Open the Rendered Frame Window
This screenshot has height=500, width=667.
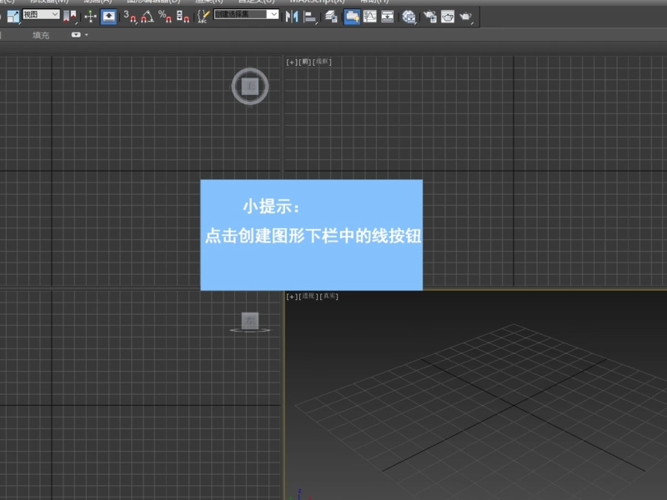[448, 17]
